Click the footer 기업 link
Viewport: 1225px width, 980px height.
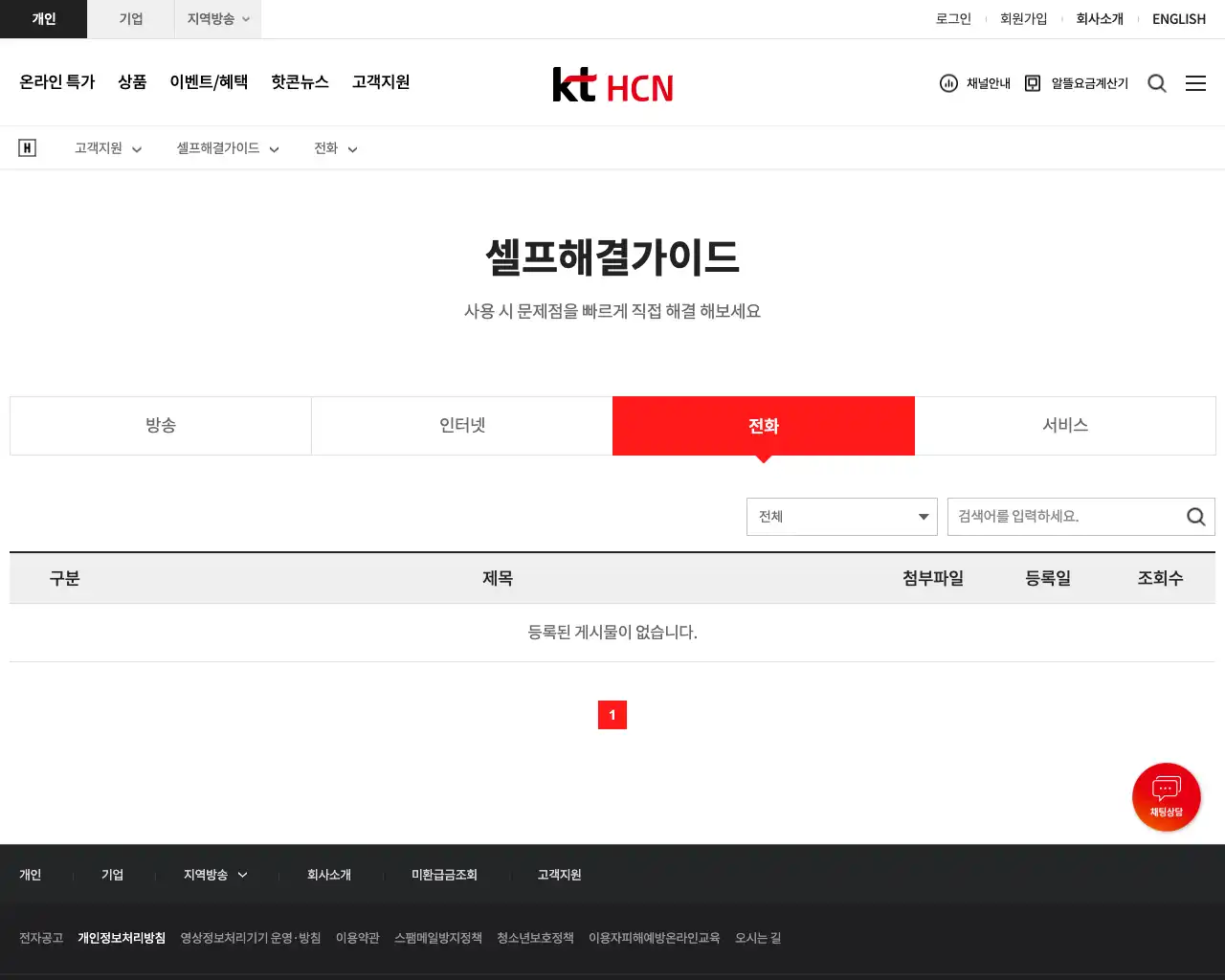[x=113, y=875]
